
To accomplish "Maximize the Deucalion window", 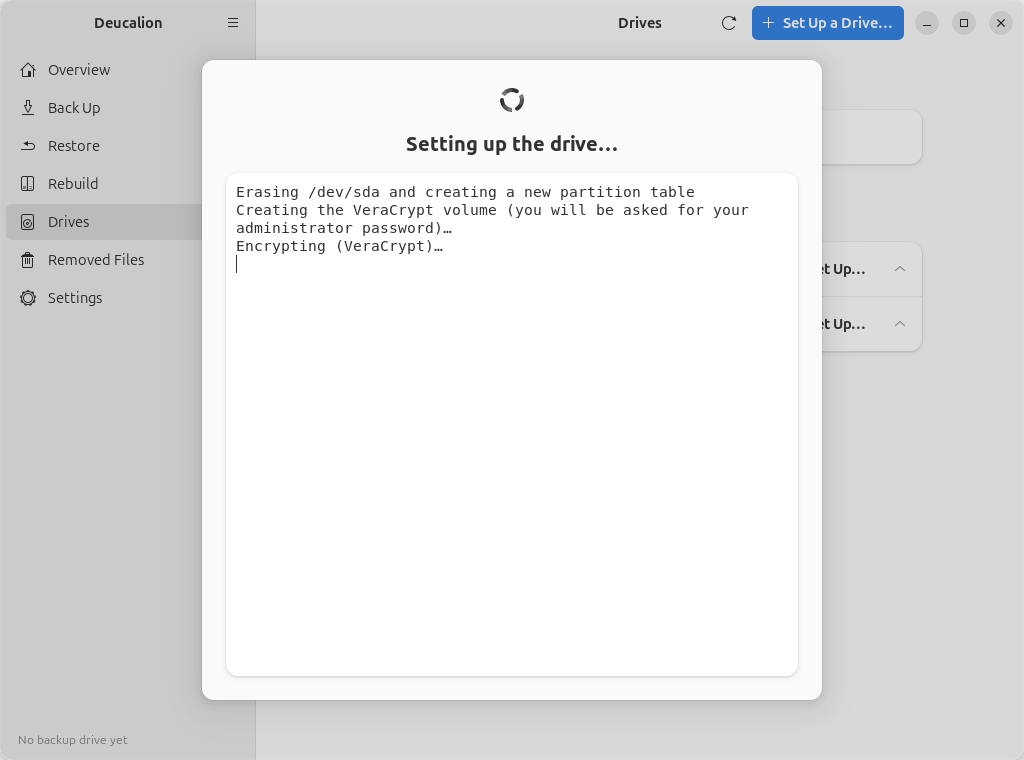I will (x=964, y=23).
